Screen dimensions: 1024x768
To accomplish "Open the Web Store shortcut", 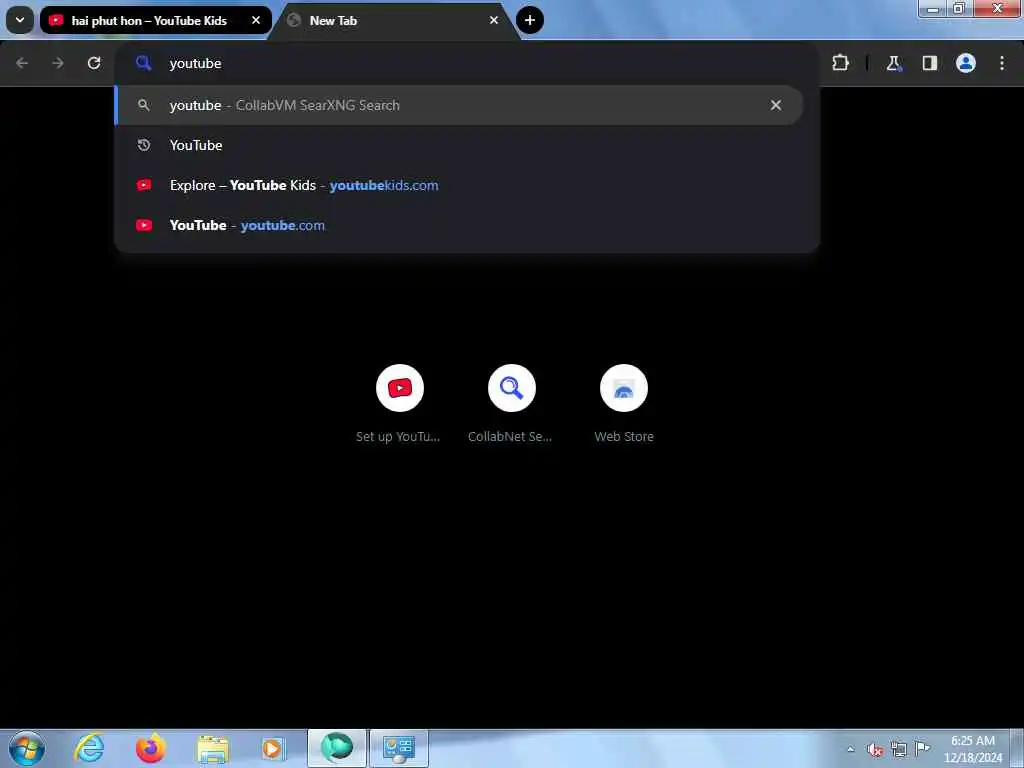I will click(x=624, y=404).
